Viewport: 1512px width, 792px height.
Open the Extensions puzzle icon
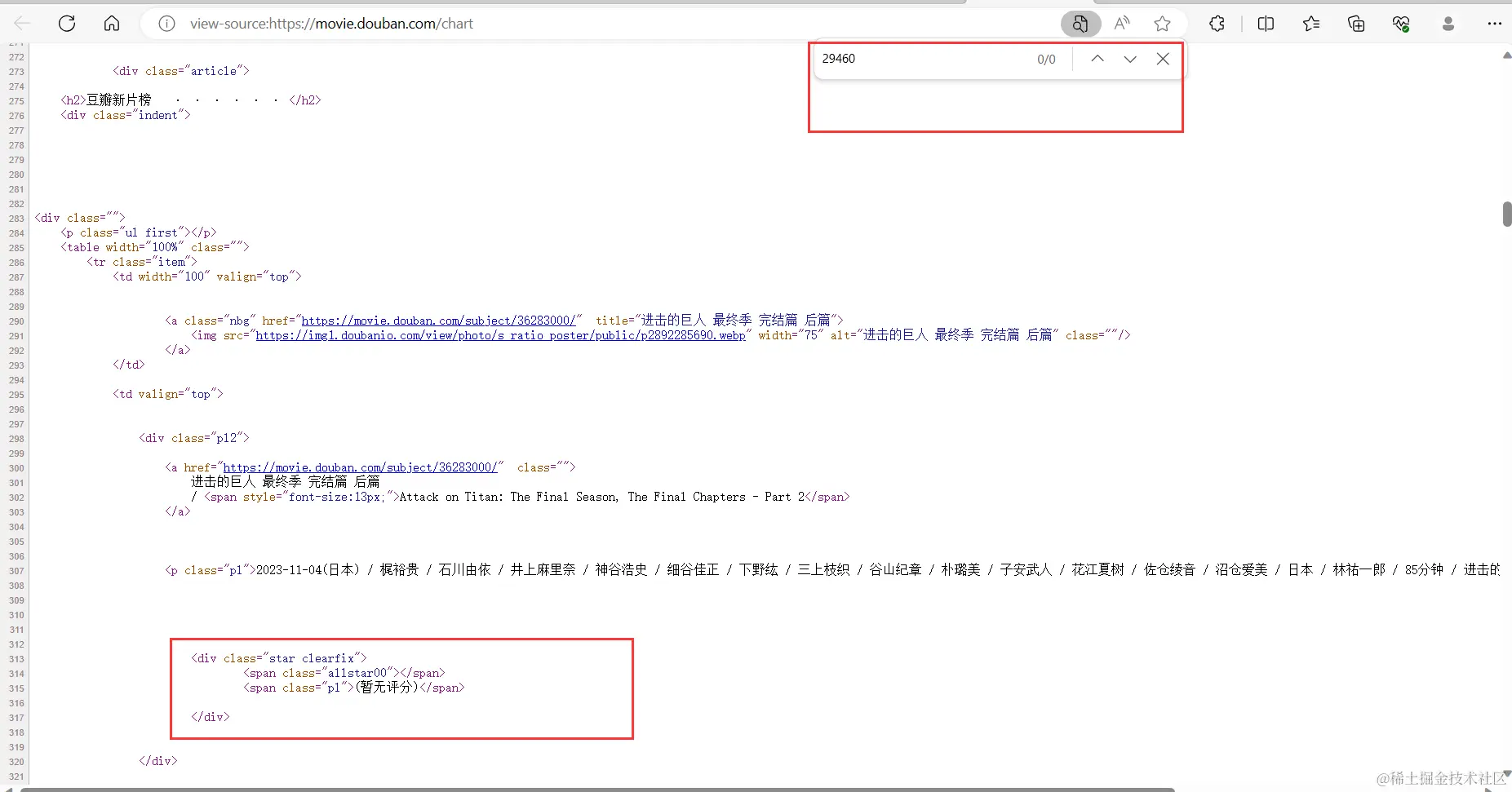[1217, 24]
